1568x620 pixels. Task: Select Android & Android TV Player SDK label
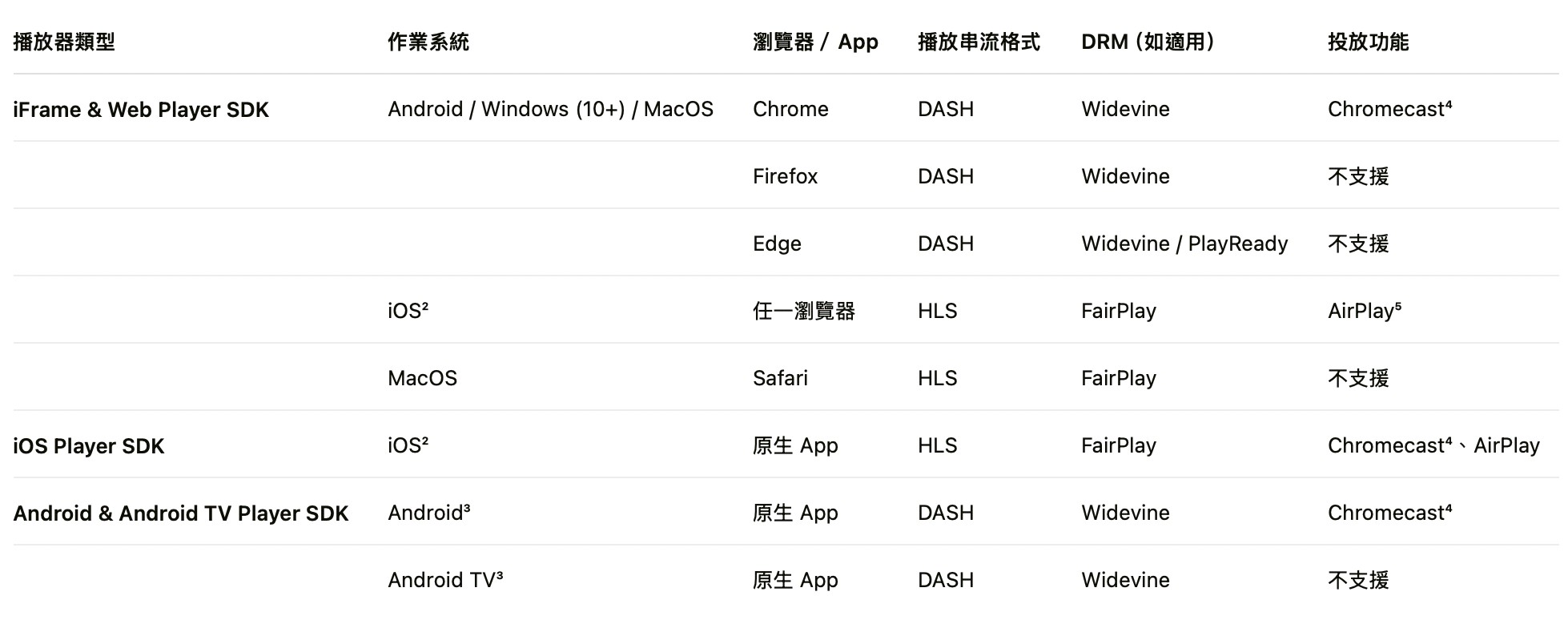click(x=181, y=513)
